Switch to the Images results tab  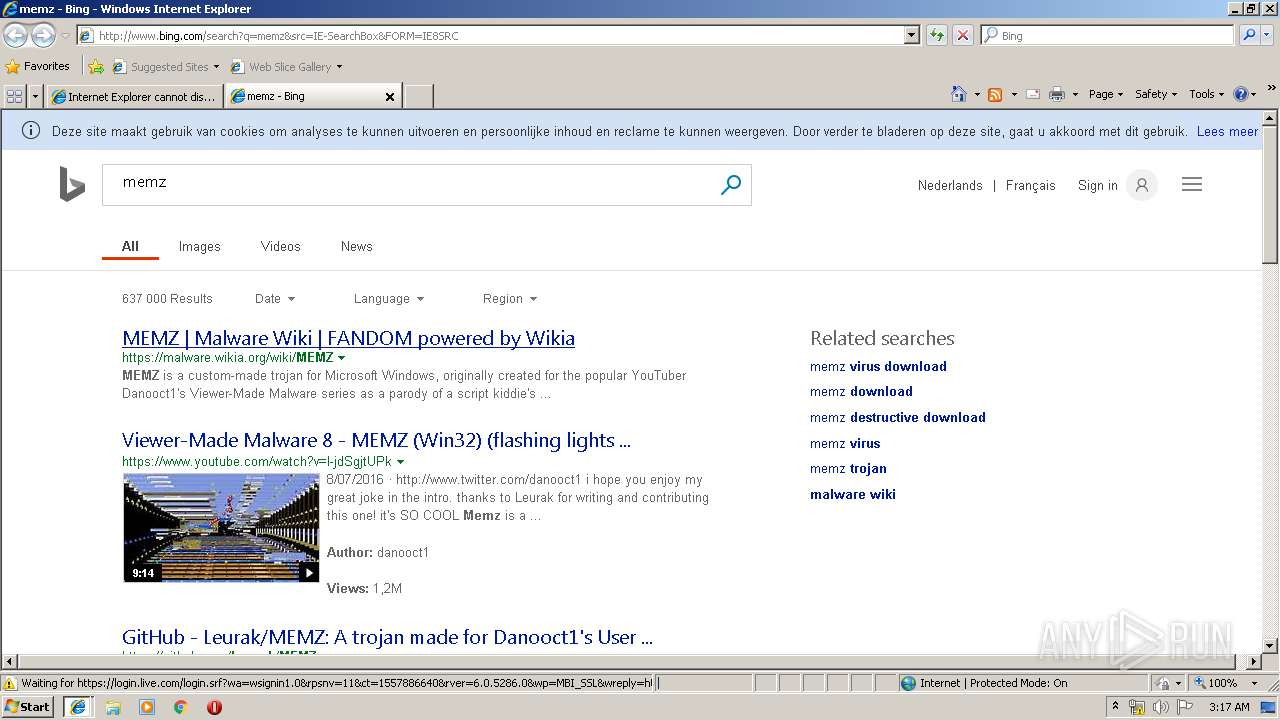coord(200,246)
